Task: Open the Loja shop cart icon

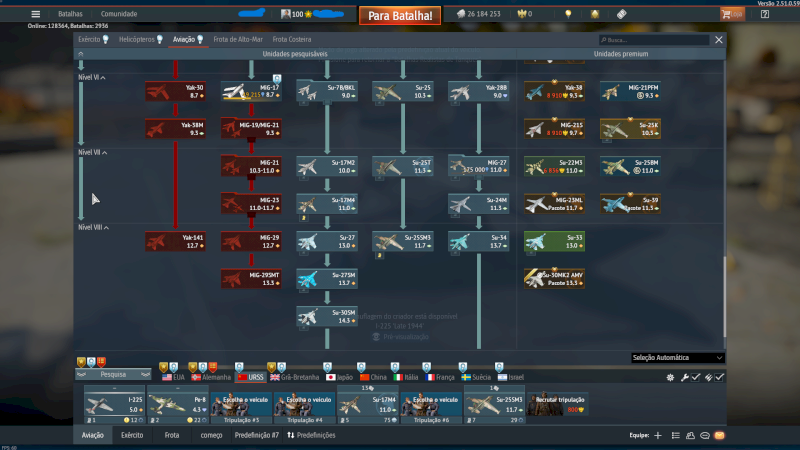Action: coord(731,14)
